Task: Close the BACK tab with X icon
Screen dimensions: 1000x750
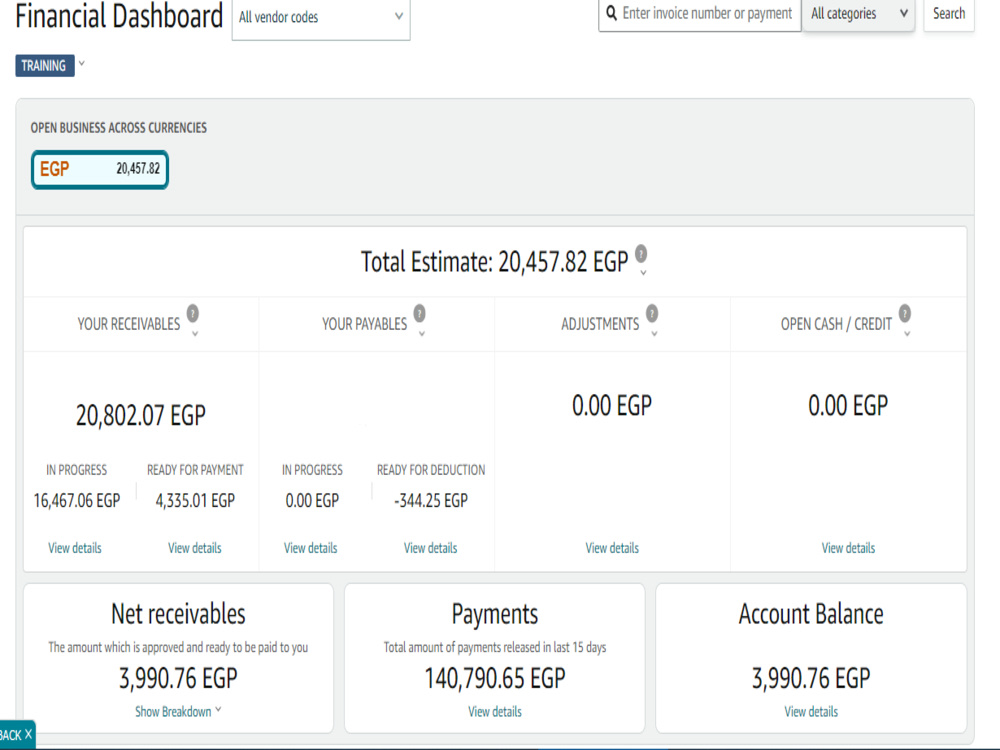Action: click(28, 734)
